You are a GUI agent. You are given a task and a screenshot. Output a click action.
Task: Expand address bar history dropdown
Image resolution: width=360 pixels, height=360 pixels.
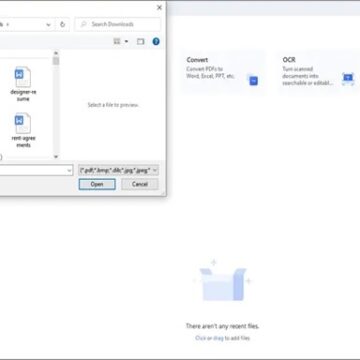click(x=49, y=24)
